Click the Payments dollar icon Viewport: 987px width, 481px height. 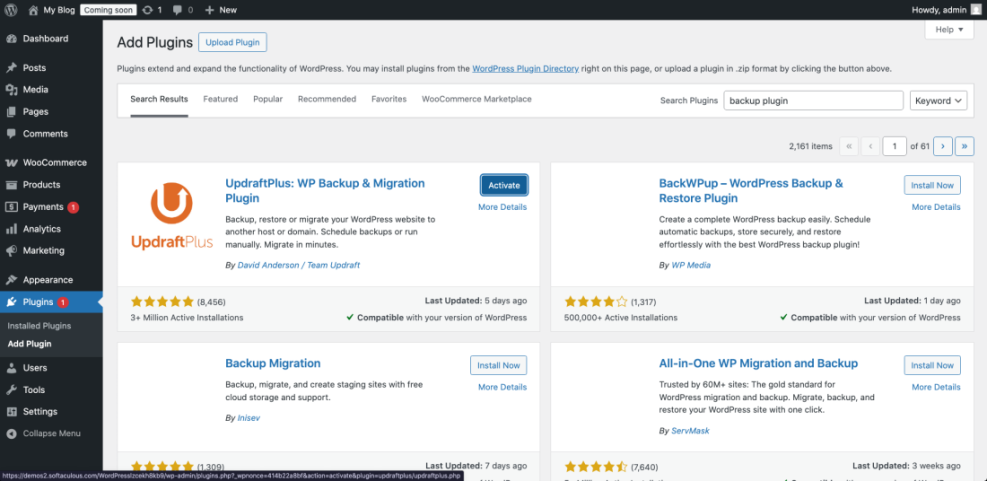click(11, 207)
